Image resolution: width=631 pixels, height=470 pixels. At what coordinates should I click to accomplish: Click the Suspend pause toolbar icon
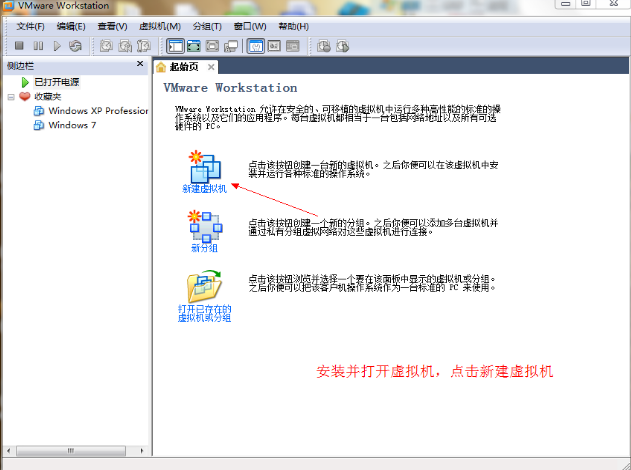tap(38, 46)
